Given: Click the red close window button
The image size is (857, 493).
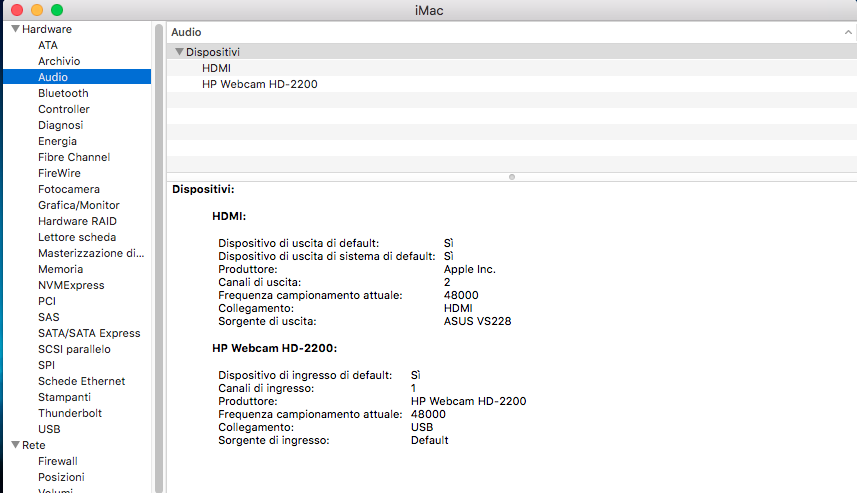Looking at the screenshot, I should pyautogui.click(x=17, y=10).
